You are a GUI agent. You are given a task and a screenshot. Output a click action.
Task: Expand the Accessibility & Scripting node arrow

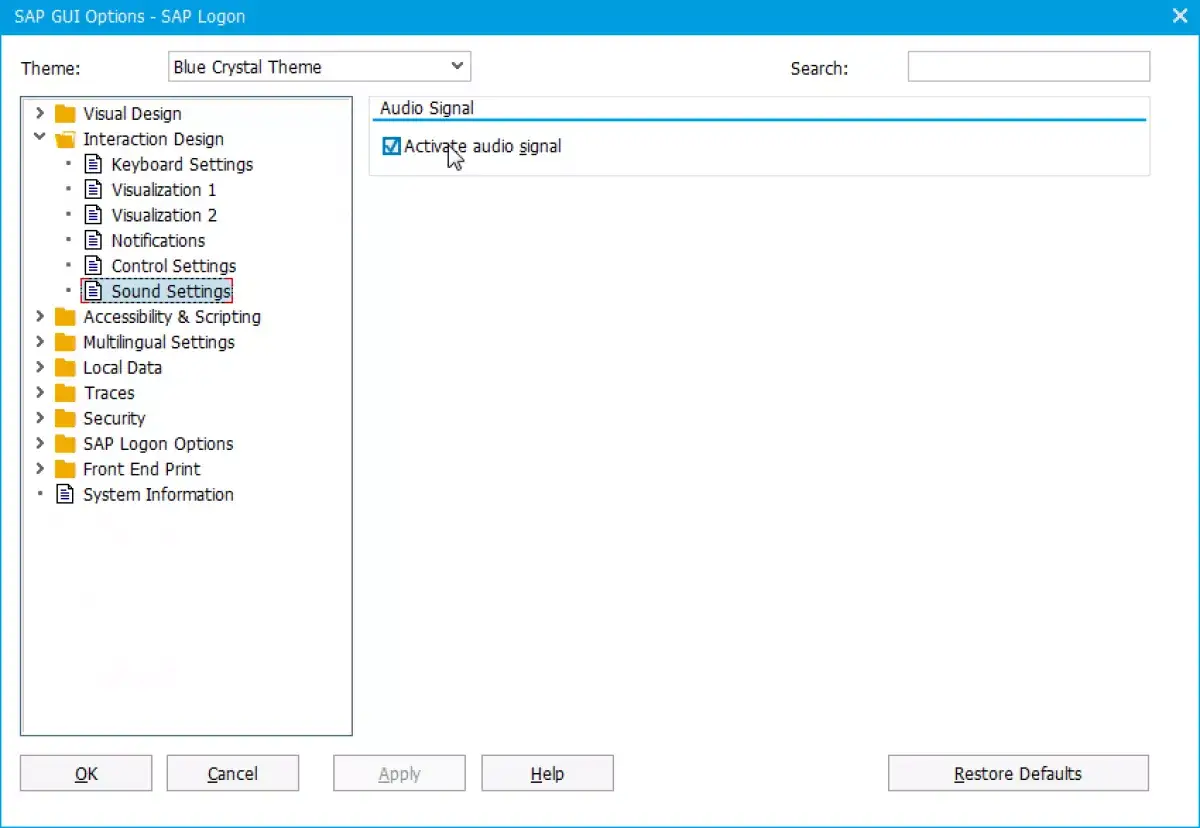pyautogui.click(x=40, y=316)
